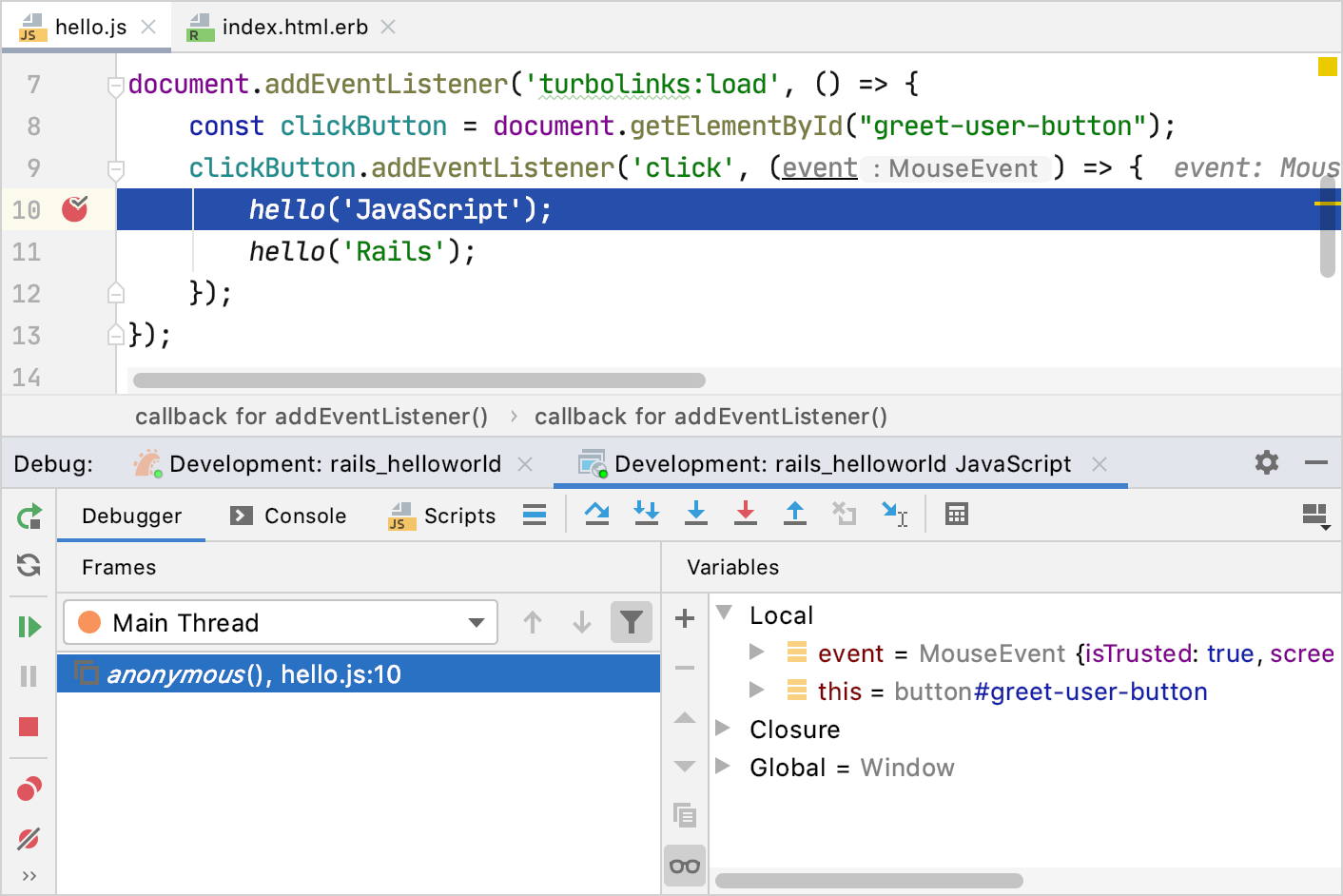Toggle the frames filter funnel button
The width and height of the screenshot is (1343, 896).
[631, 623]
